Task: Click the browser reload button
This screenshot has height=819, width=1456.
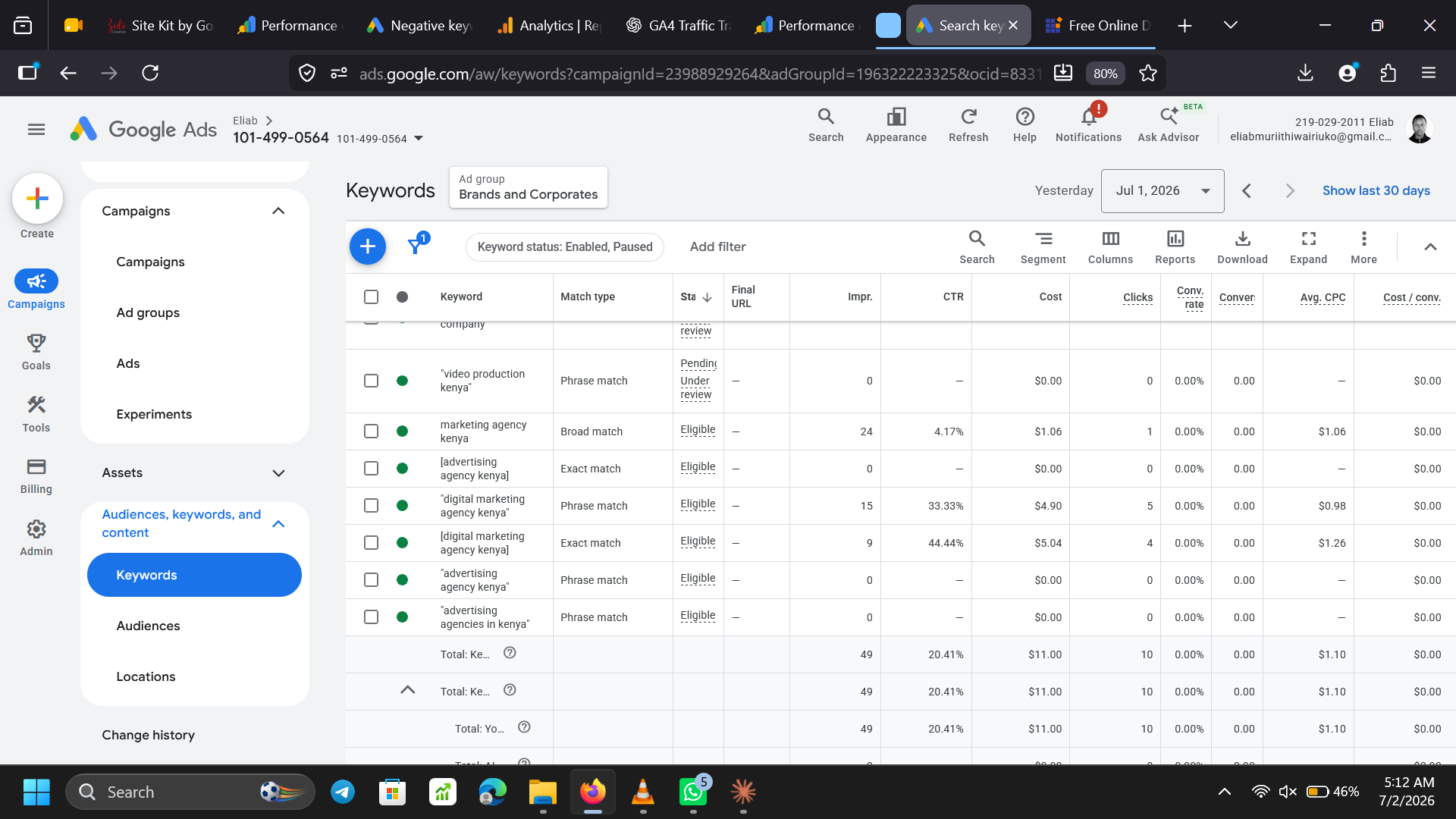Action: 150,73
